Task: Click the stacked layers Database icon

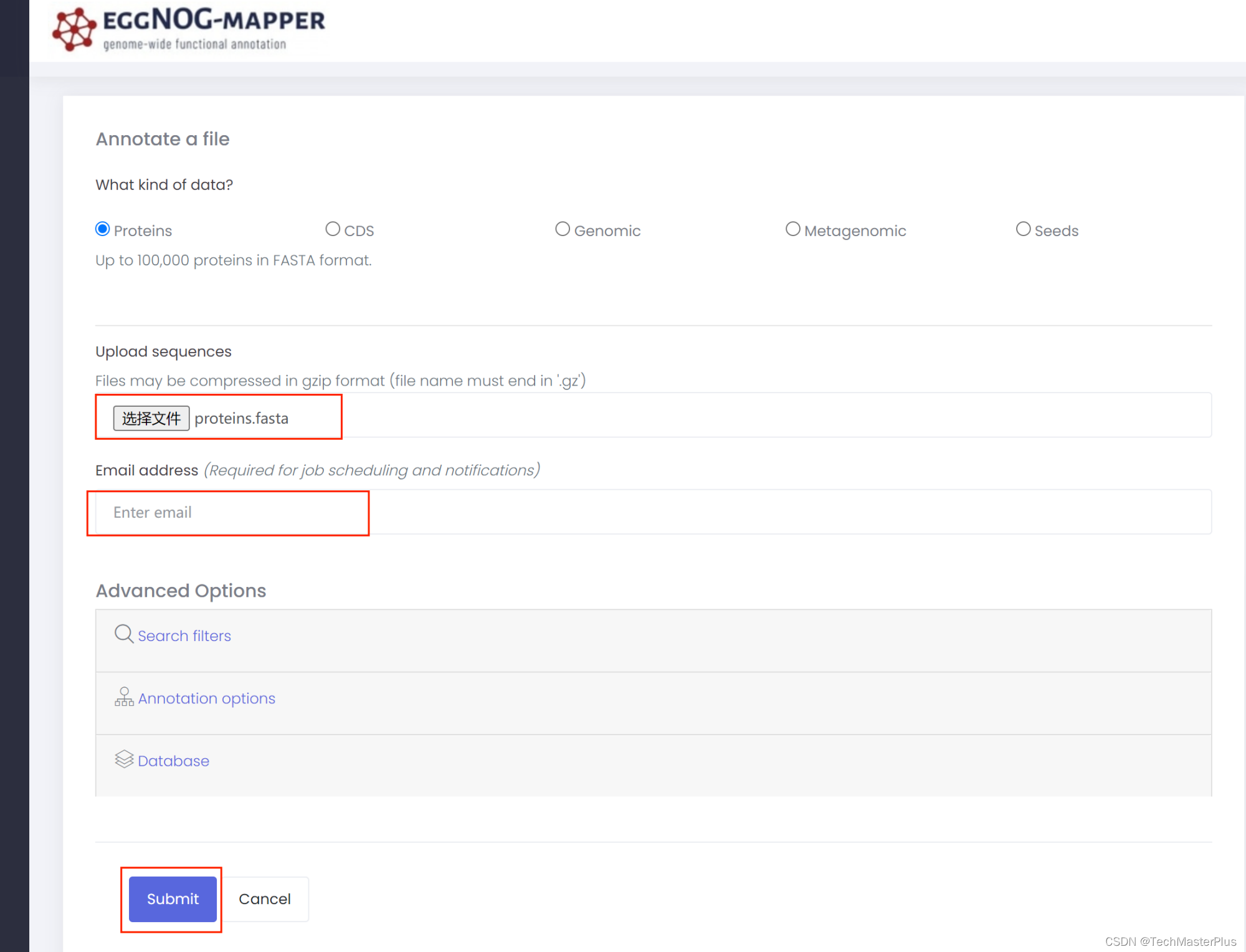Action: pos(123,759)
